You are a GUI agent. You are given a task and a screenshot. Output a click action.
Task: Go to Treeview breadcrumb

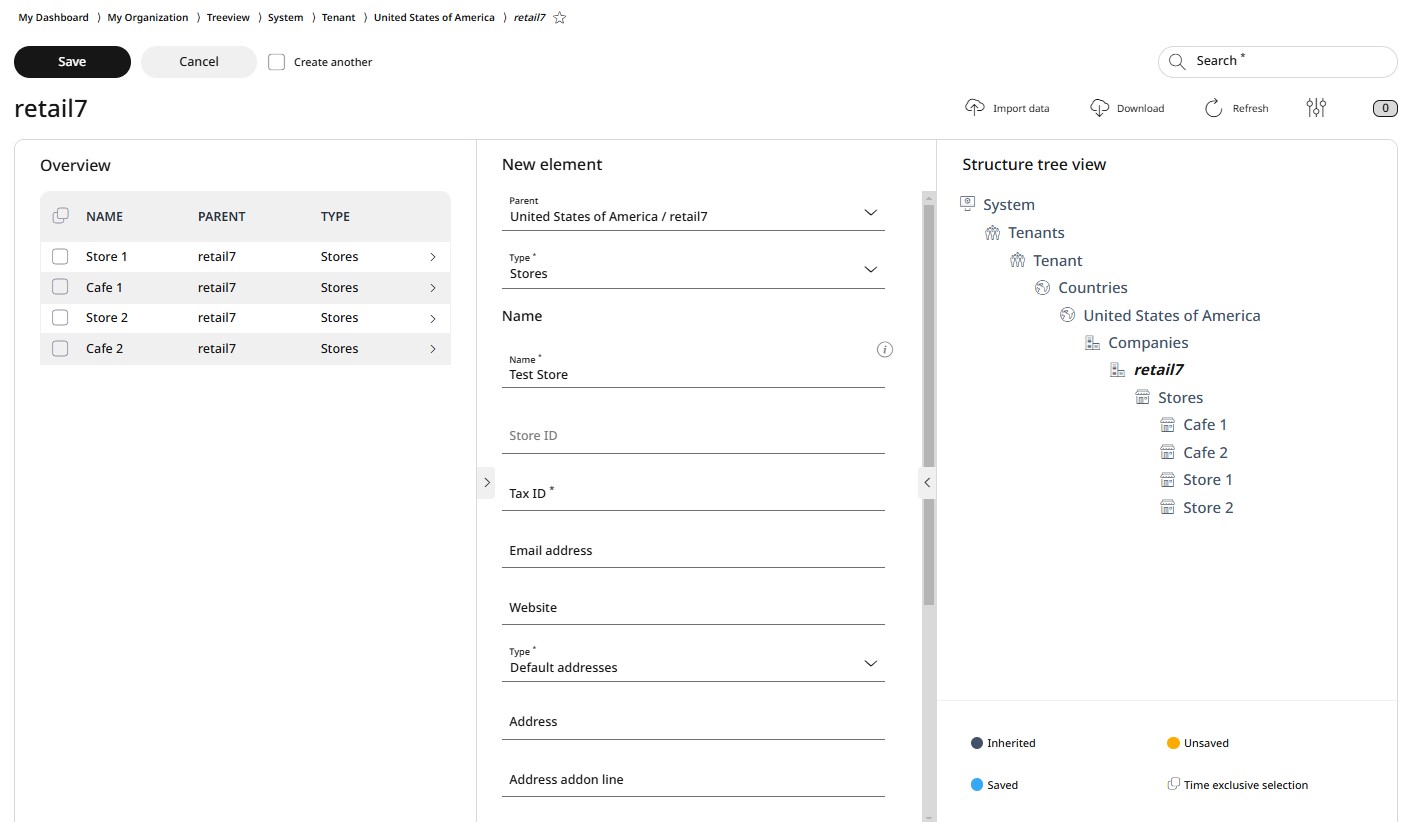pyautogui.click(x=228, y=18)
